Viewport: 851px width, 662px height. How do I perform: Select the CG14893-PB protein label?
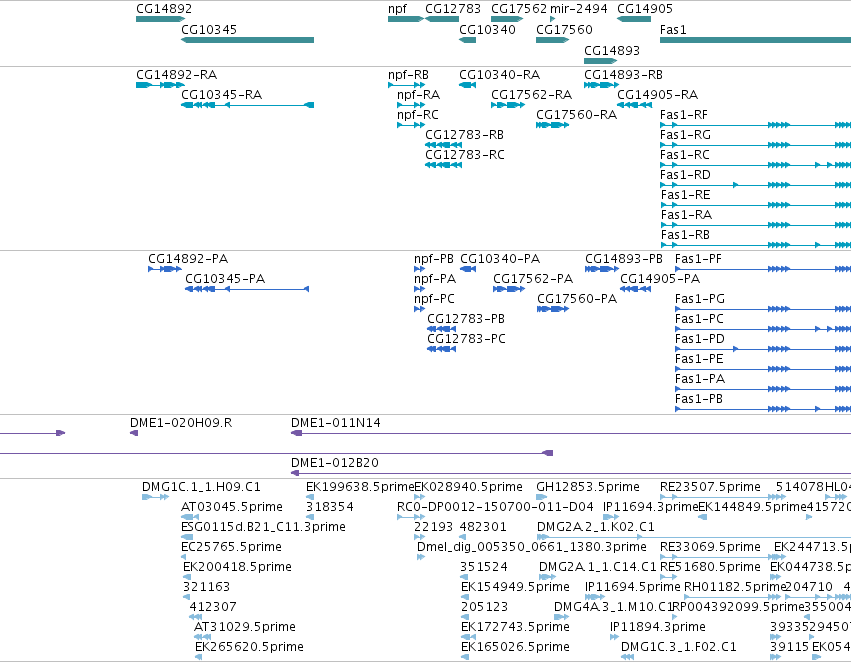click(624, 259)
